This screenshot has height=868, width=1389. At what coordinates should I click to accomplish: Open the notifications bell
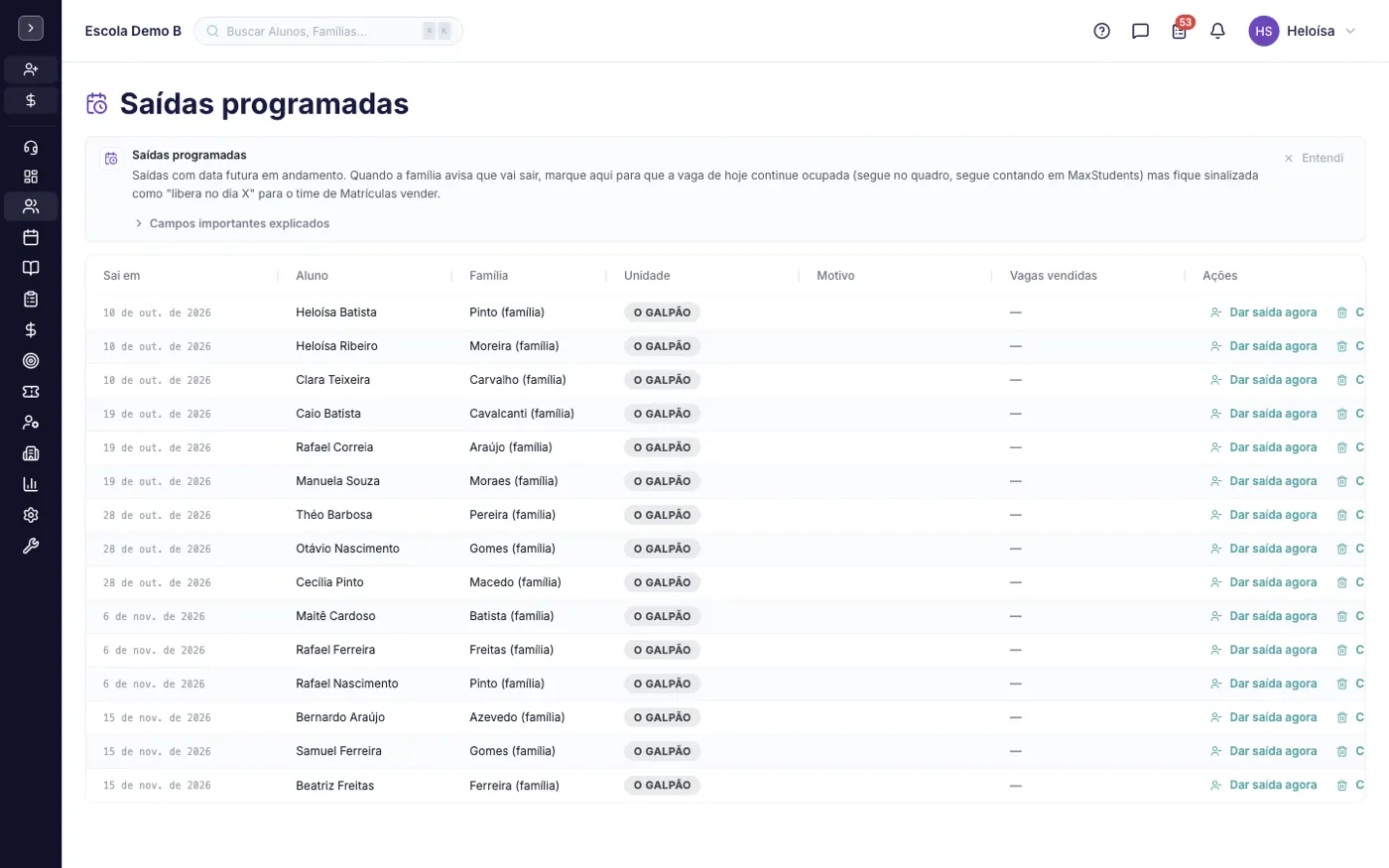pos(1217,31)
